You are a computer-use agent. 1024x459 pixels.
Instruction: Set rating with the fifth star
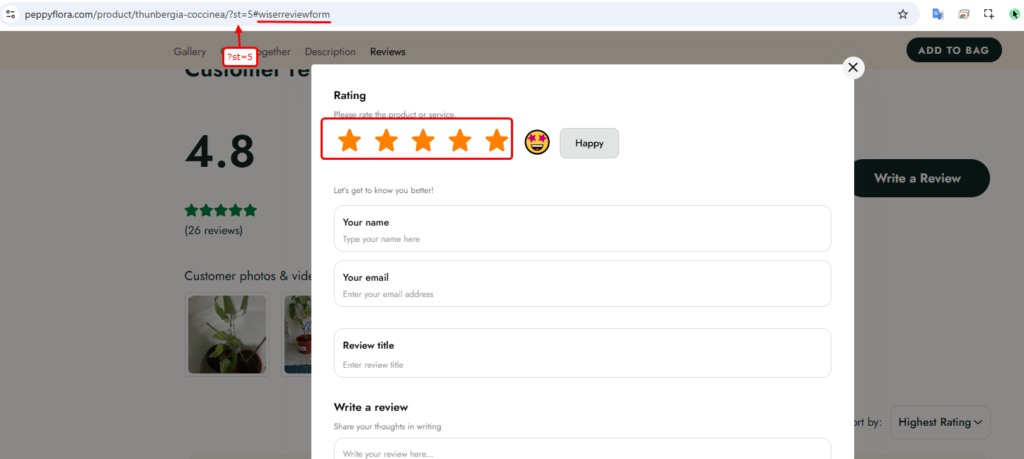pos(496,141)
